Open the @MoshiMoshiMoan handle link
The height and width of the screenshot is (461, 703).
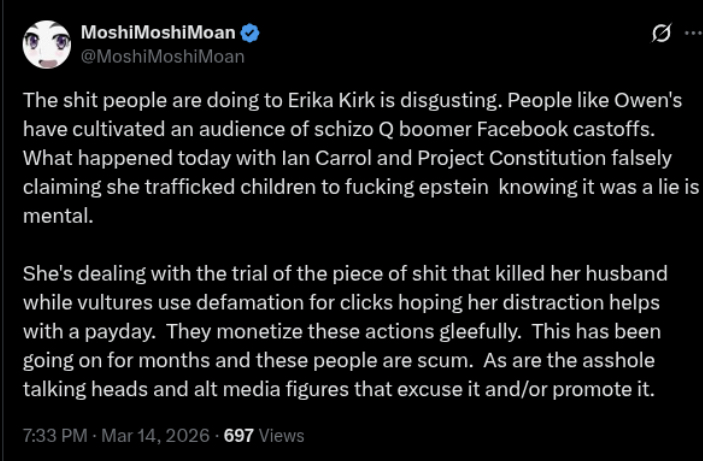(x=162, y=56)
